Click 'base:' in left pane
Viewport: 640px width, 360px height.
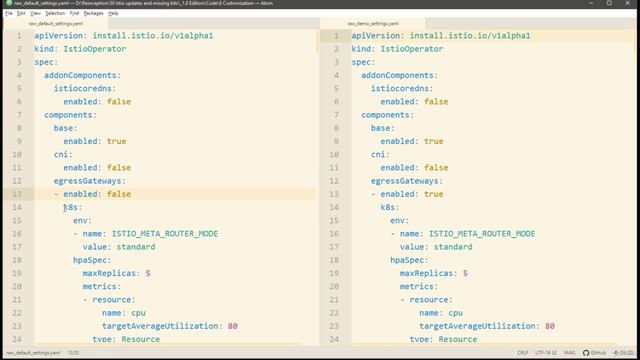[65, 128]
